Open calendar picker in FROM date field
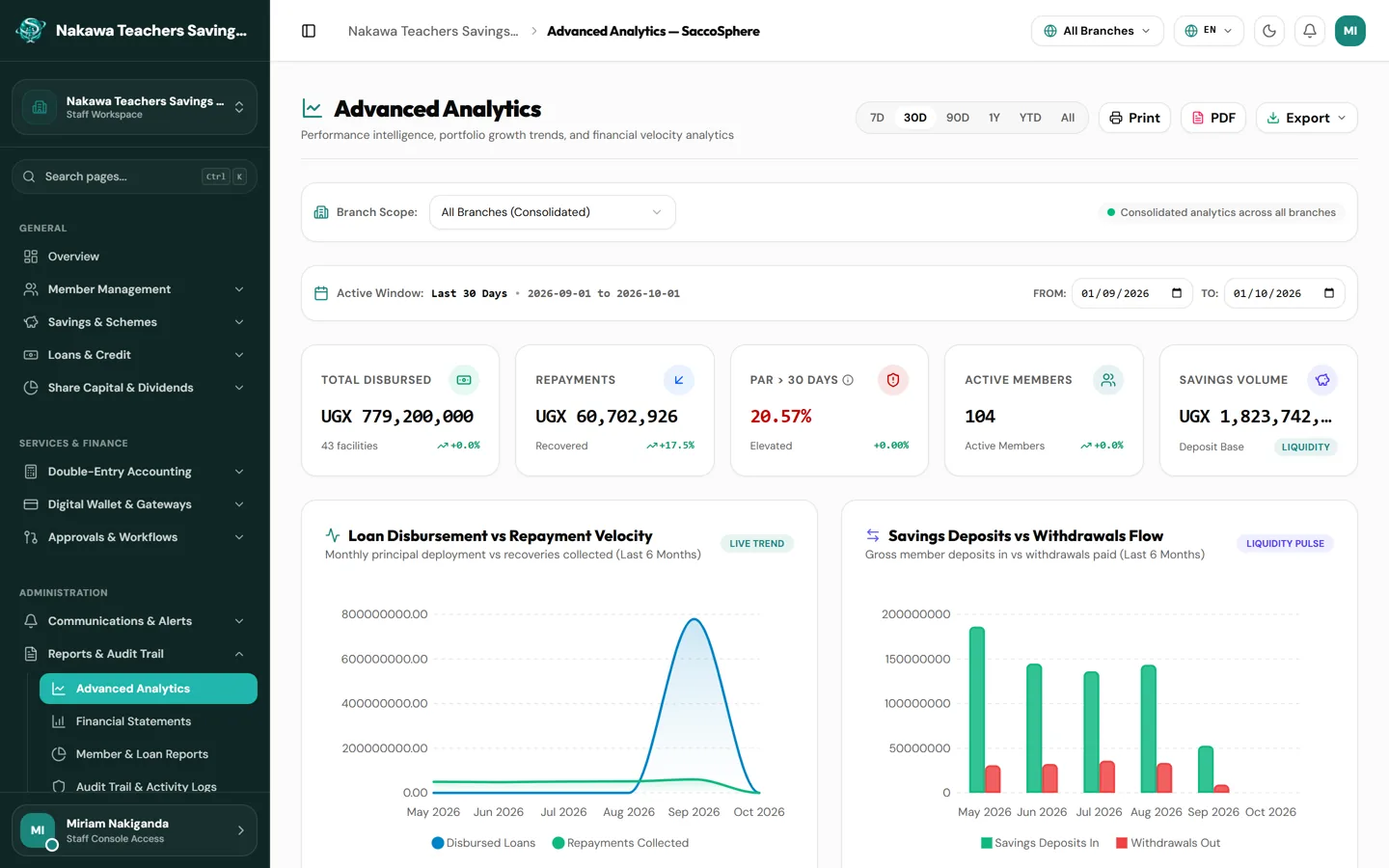1389x868 pixels. tap(1177, 293)
